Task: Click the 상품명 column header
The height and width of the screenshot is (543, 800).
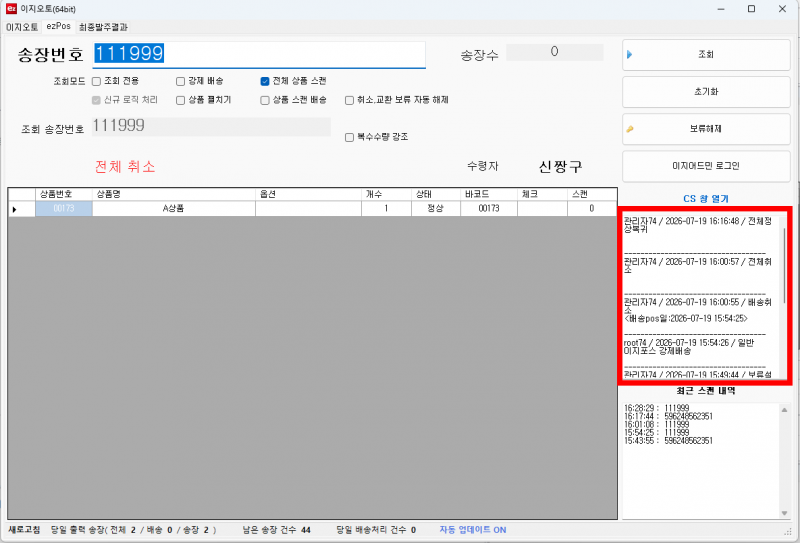Action: tap(174, 194)
